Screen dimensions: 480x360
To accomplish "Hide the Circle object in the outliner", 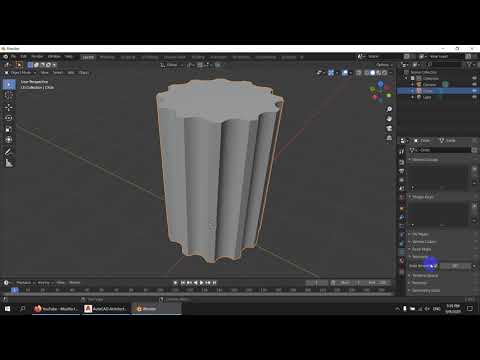I will tap(474, 91).
